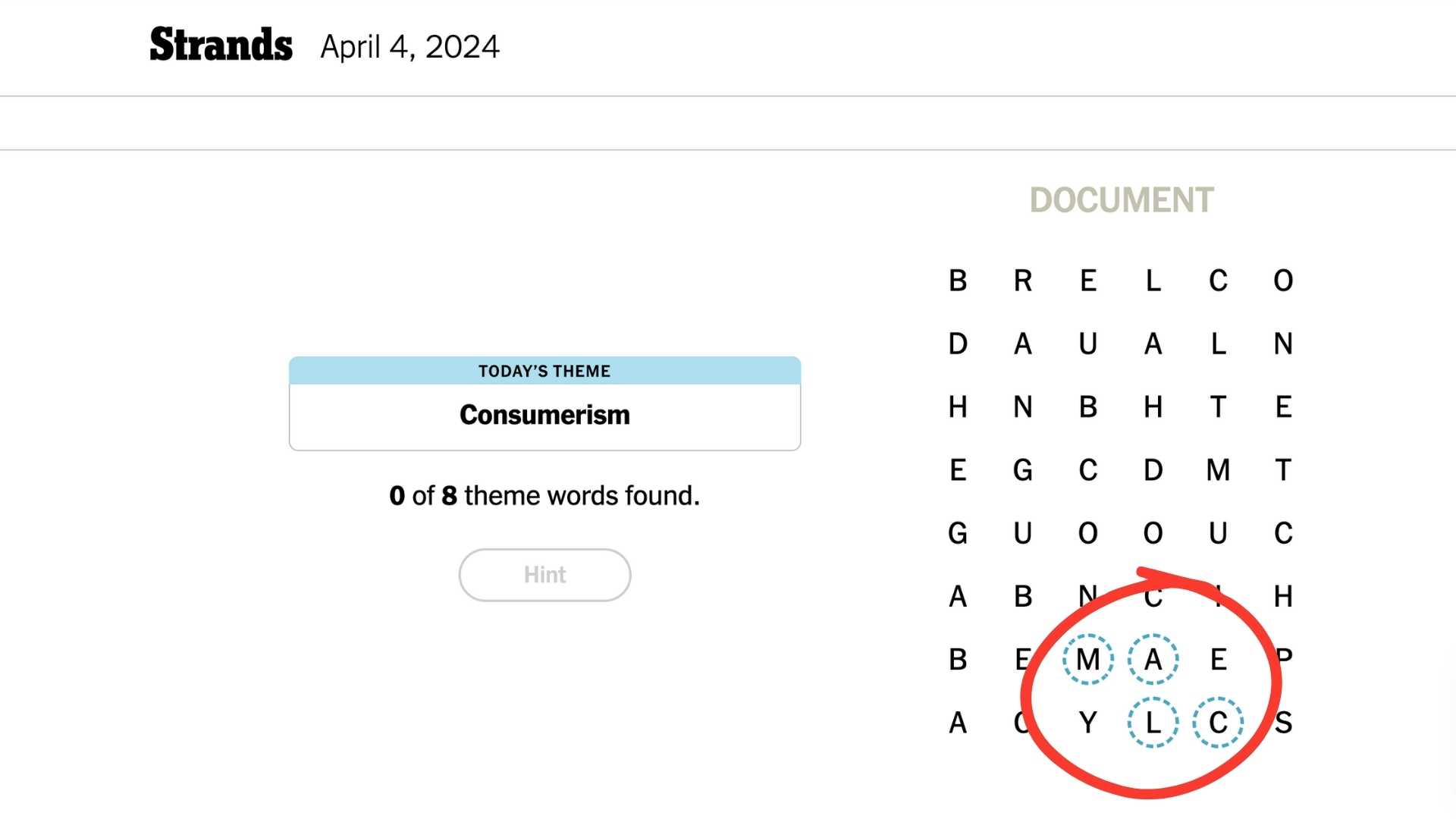Click the Hint button
This screenshot has height=819, width=1456.
(544, 575)
